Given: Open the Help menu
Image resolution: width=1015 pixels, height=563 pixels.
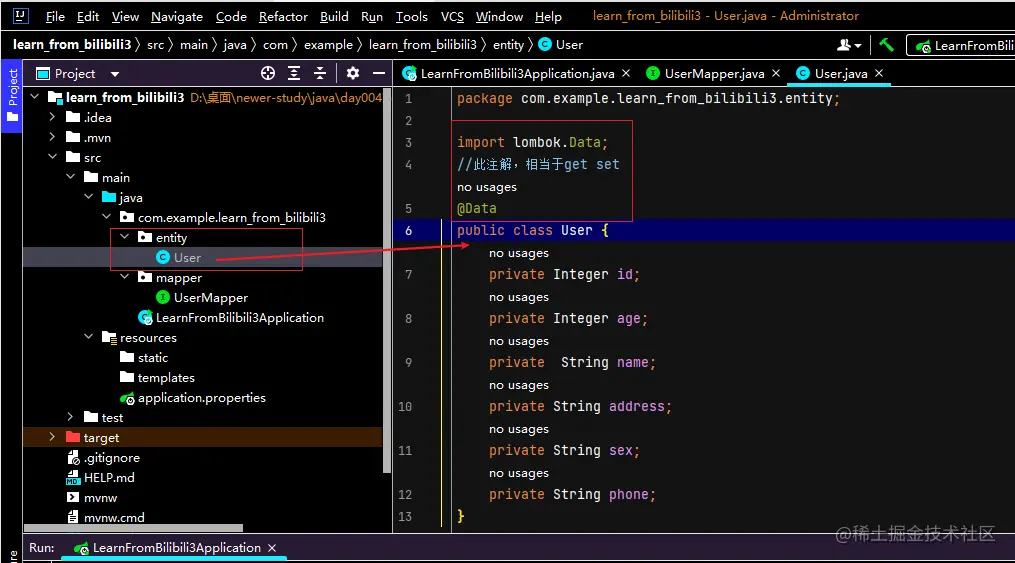Looking at the screenshot, I should pos(548,17).
